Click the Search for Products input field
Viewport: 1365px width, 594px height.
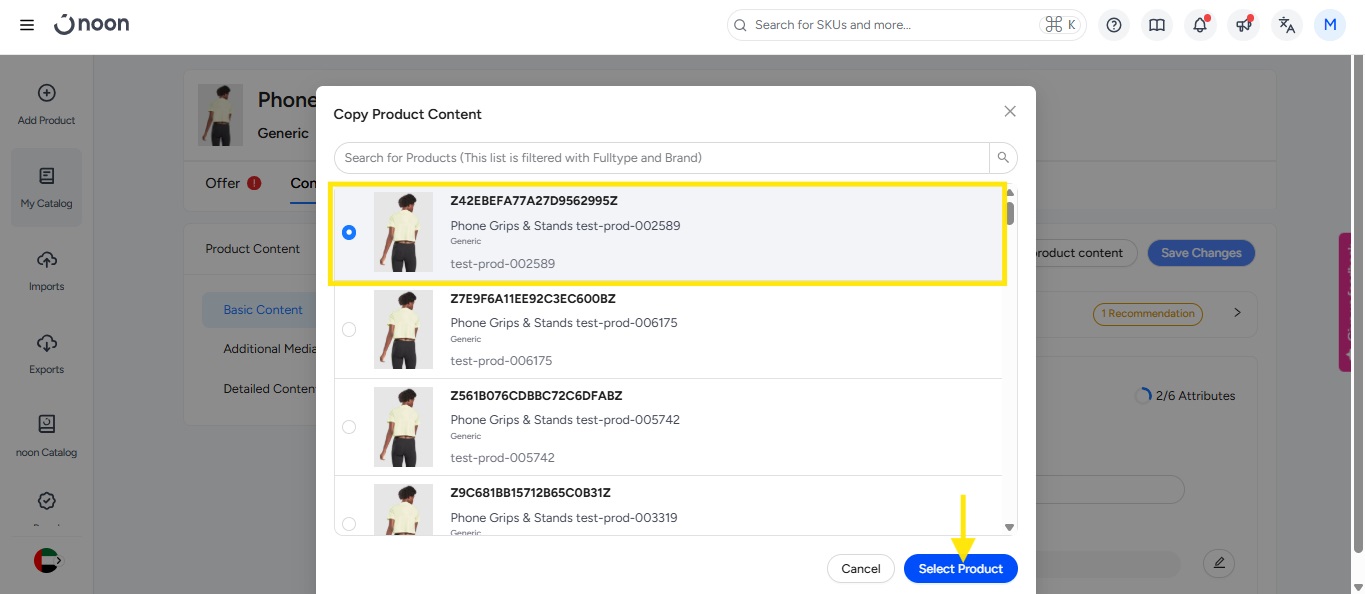point(660,158)
